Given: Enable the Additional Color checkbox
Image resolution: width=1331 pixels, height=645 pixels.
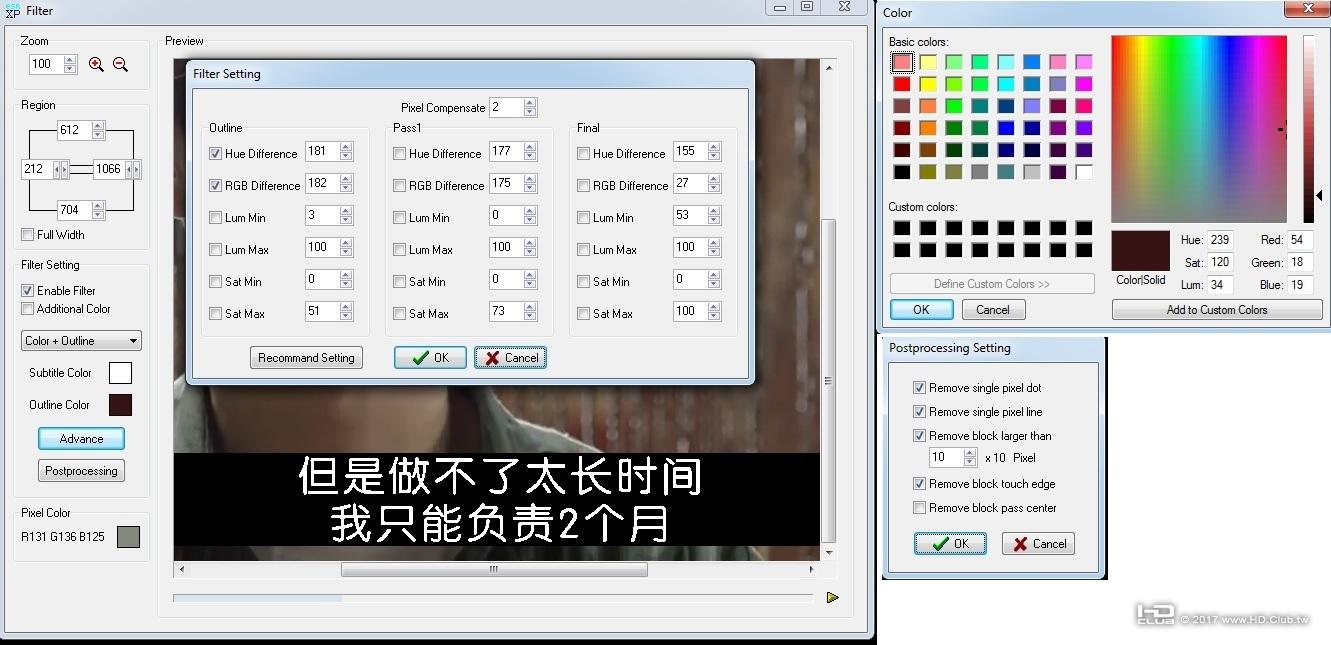Looking at the screenshot, I should (30, 309).
